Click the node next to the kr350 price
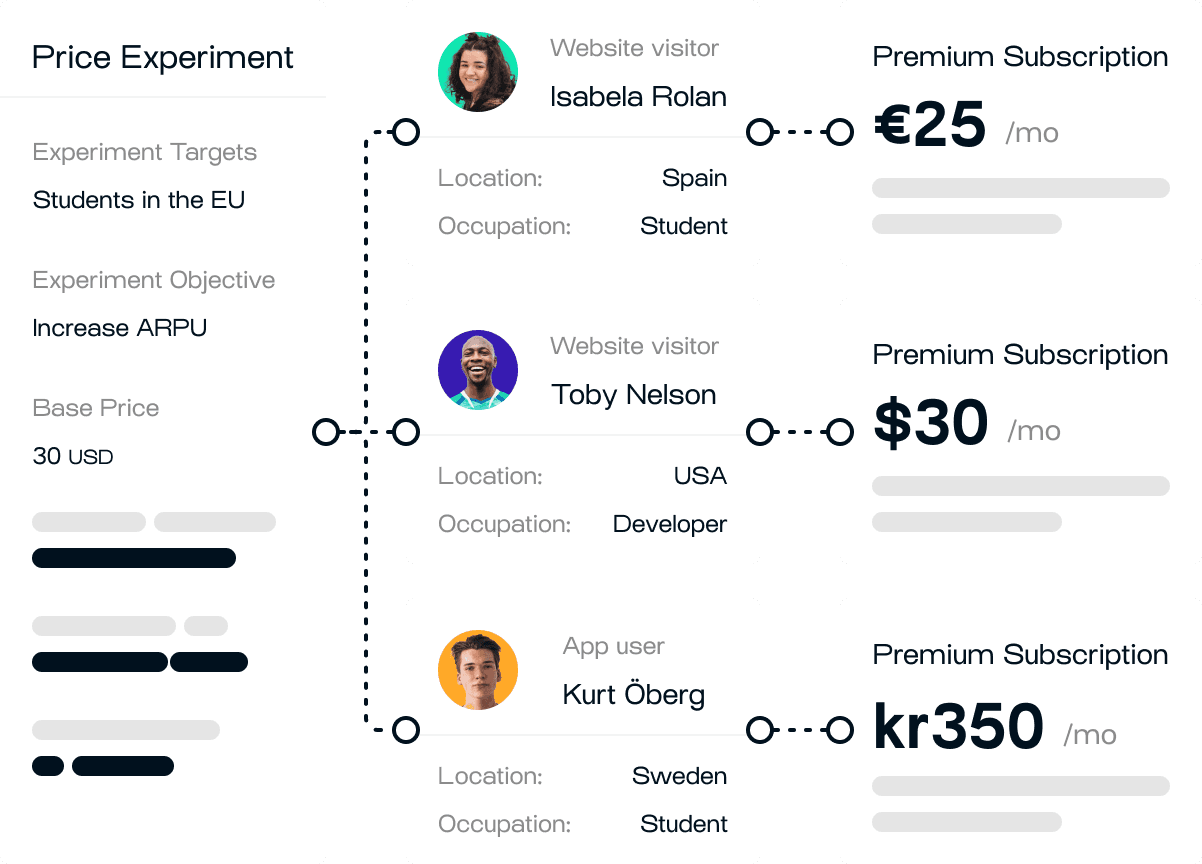1202x864 pixels. coord(840,730)
